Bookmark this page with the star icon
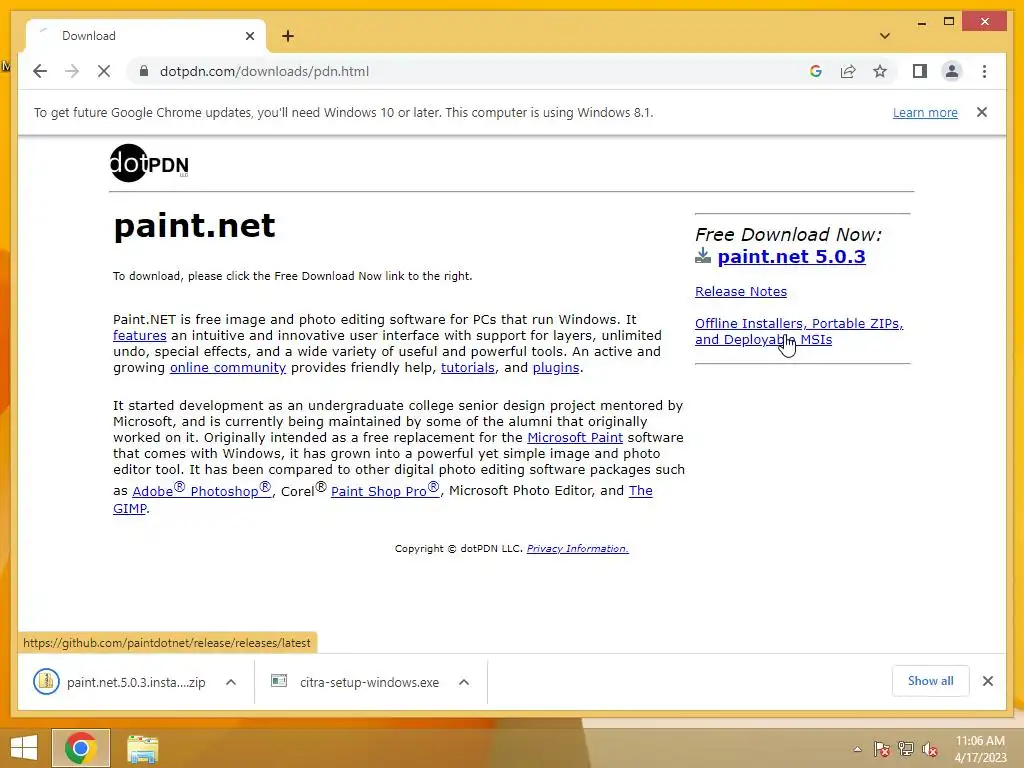The image size is (1024, 768). [x=880, y=71]
